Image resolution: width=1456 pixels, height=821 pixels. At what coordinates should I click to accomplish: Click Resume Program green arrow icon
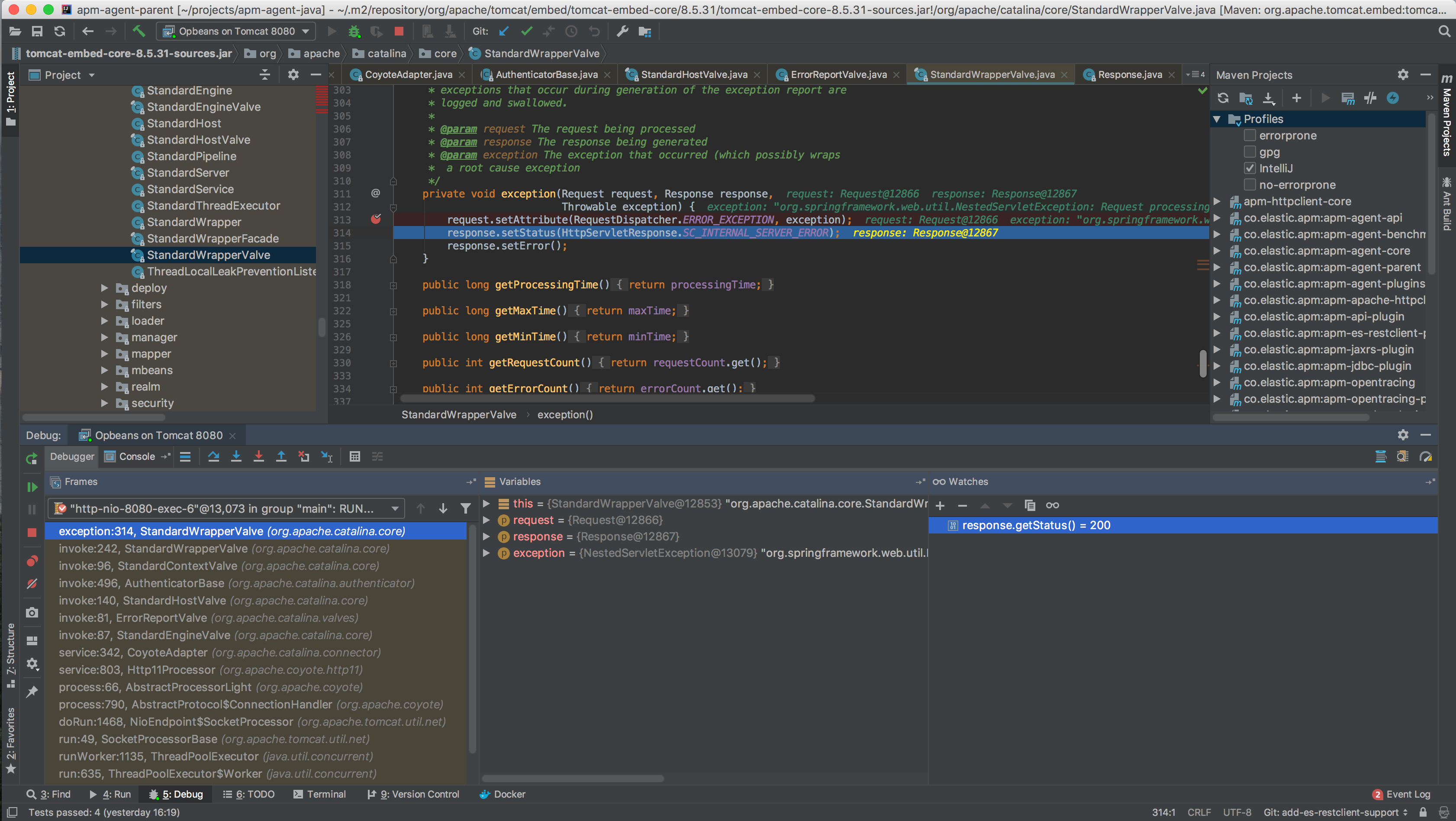32,488
